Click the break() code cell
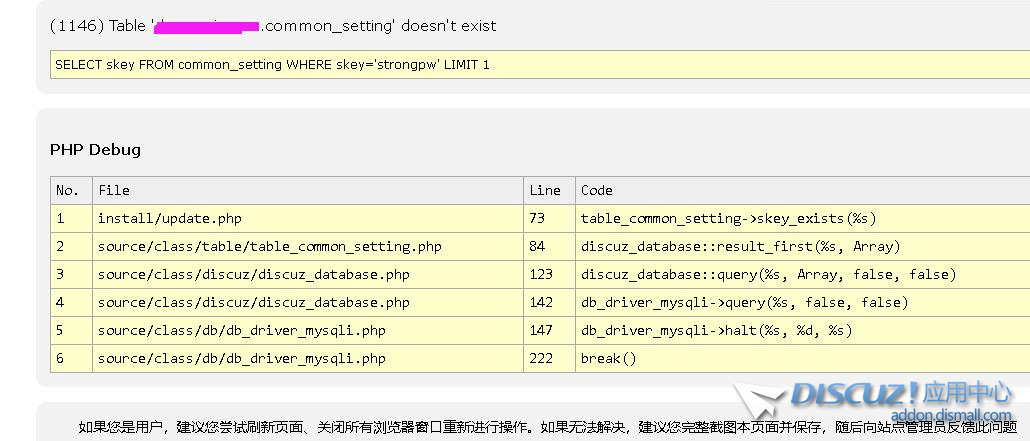 tap(608, 358)
